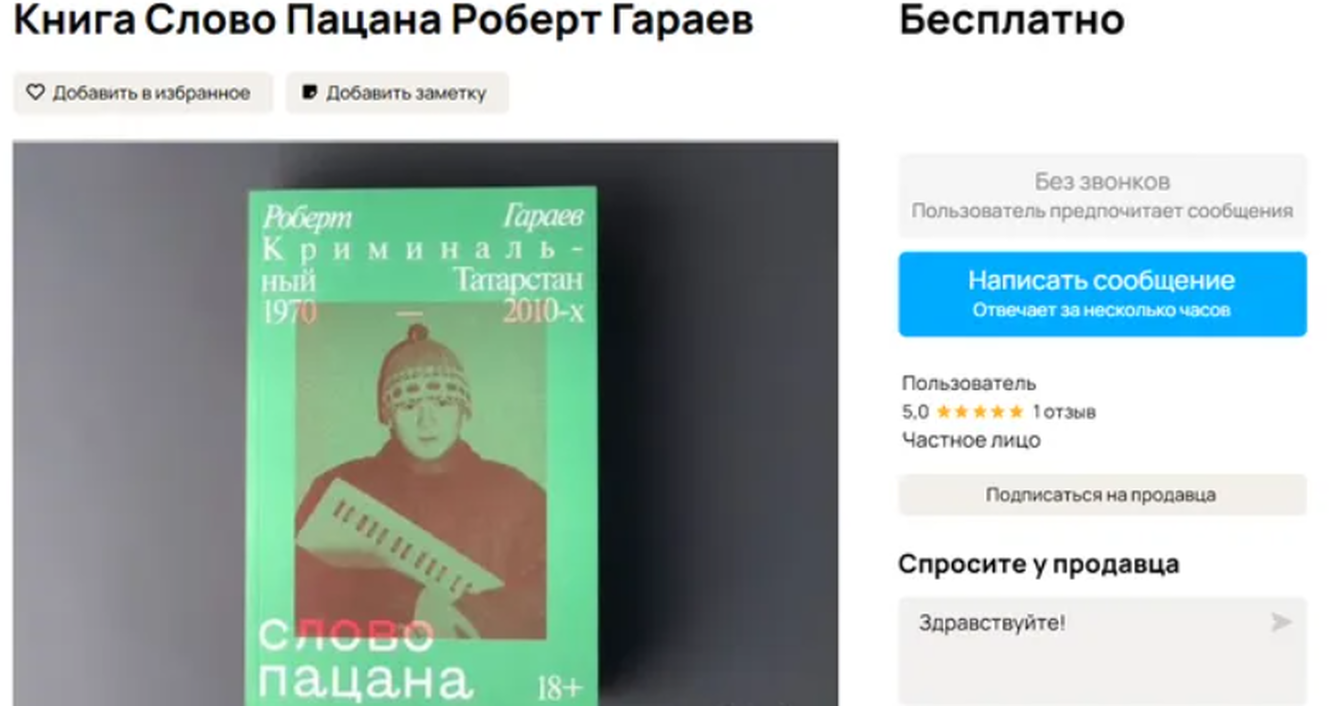Click the '18+' mark on cover

[560, 688]
